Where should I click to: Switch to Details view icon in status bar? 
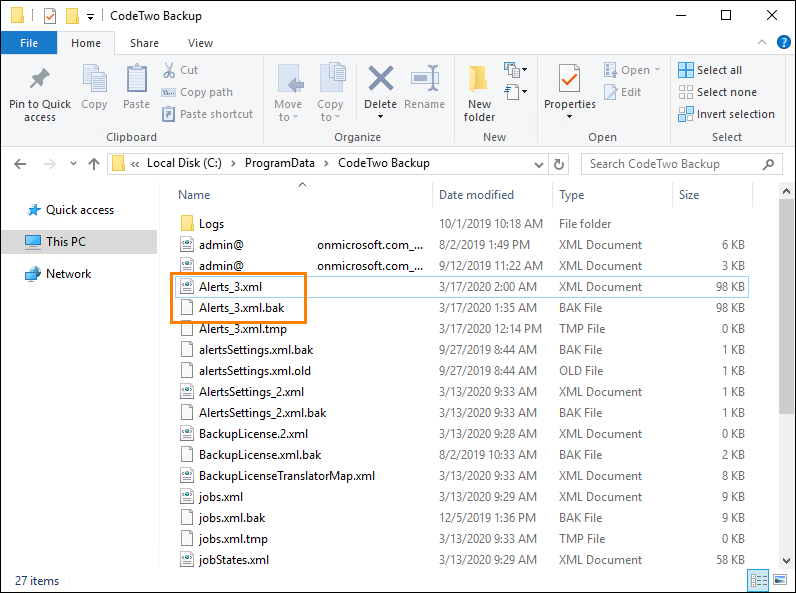(759, 580)
